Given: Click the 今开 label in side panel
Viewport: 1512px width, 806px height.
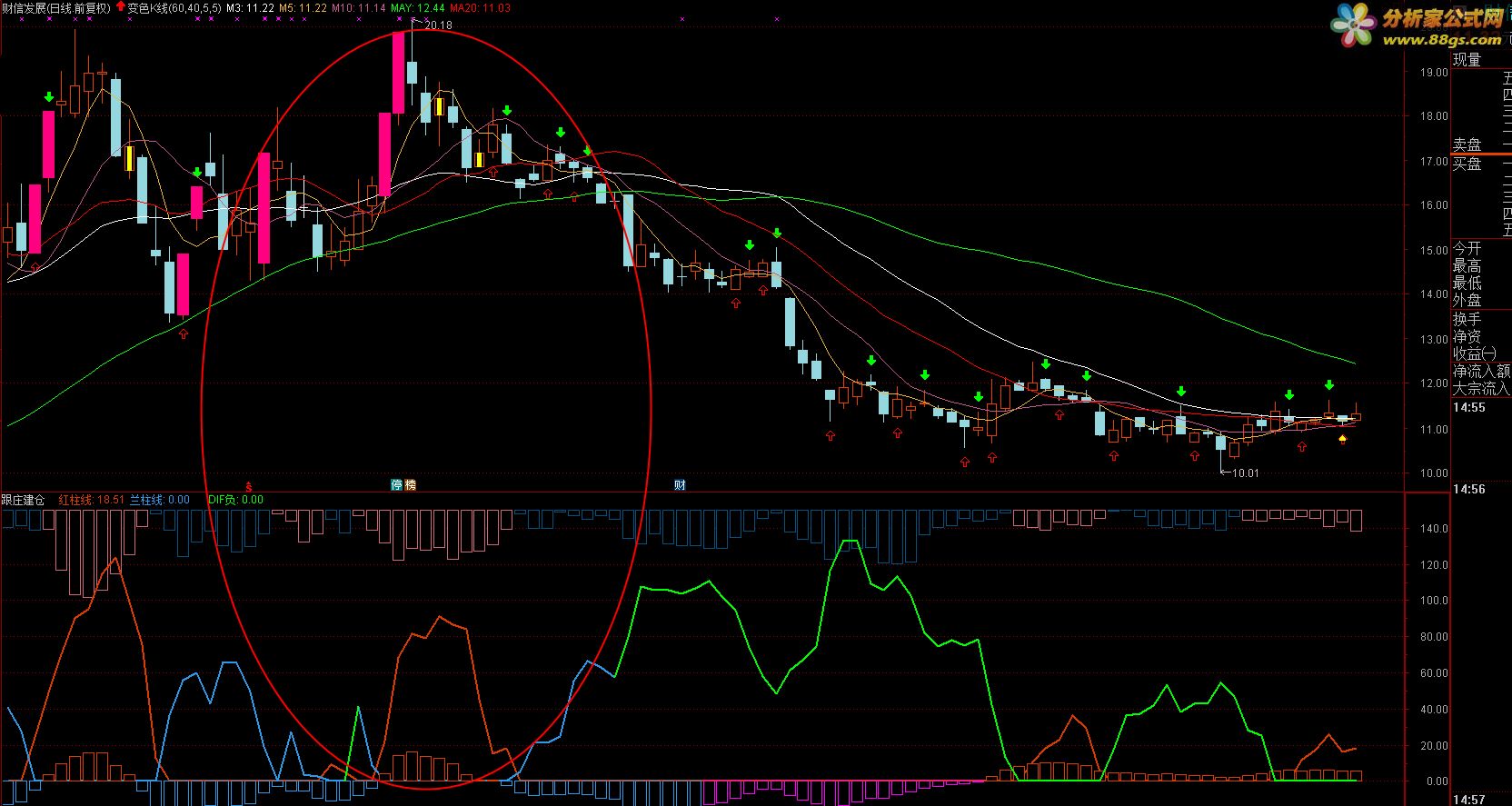Looking at the screenshot, I should click(x=1467, y=249).
